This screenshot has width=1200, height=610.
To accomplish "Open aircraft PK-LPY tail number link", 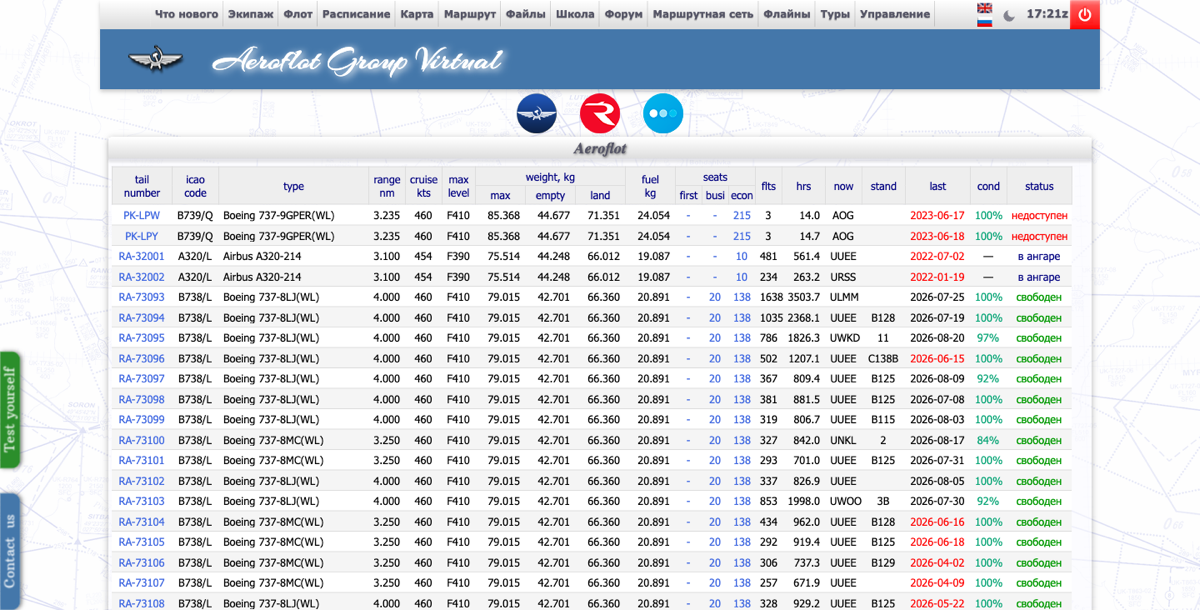I will pos(141,236).
